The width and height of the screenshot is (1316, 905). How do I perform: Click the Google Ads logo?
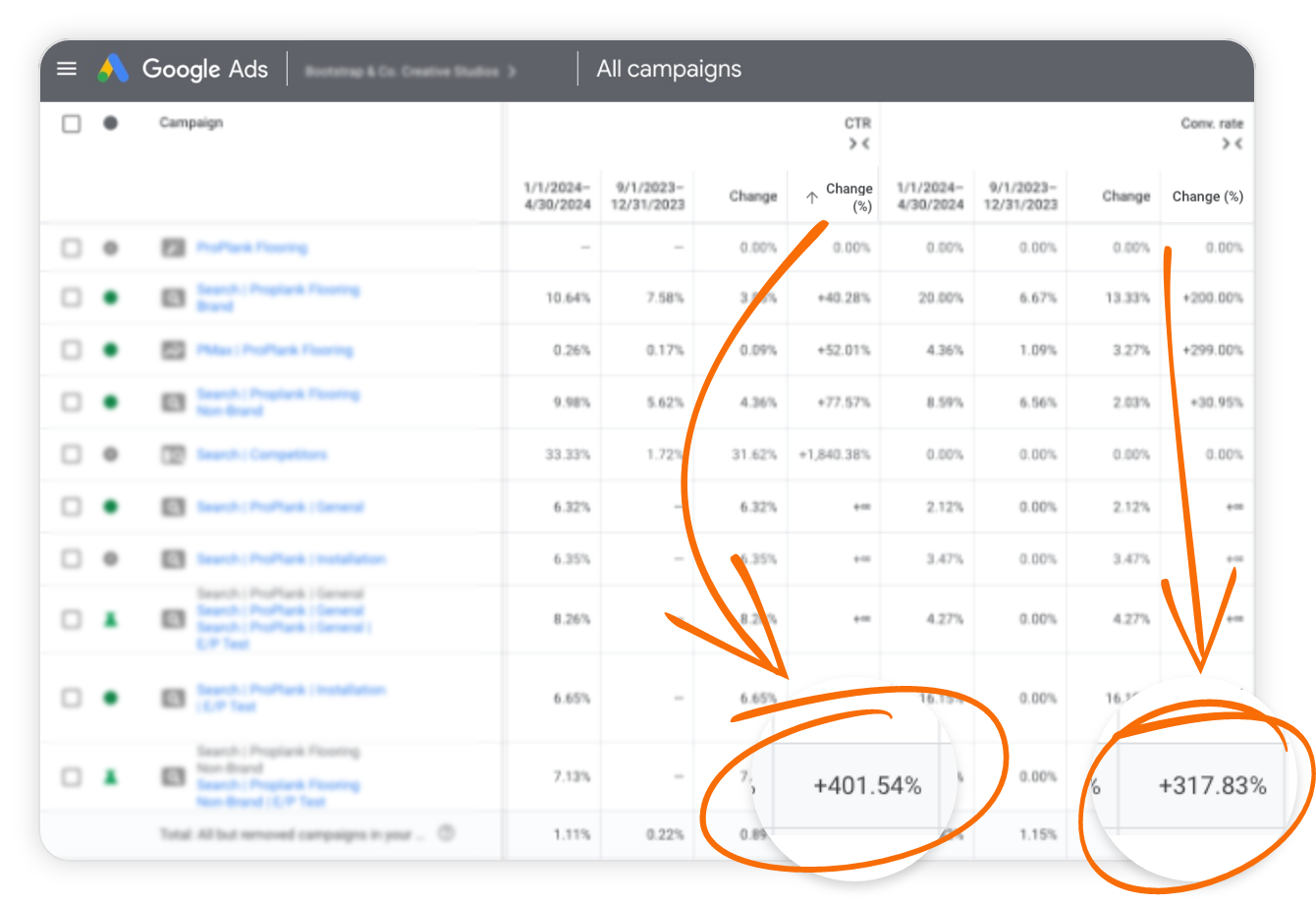[x=114, y=69]
